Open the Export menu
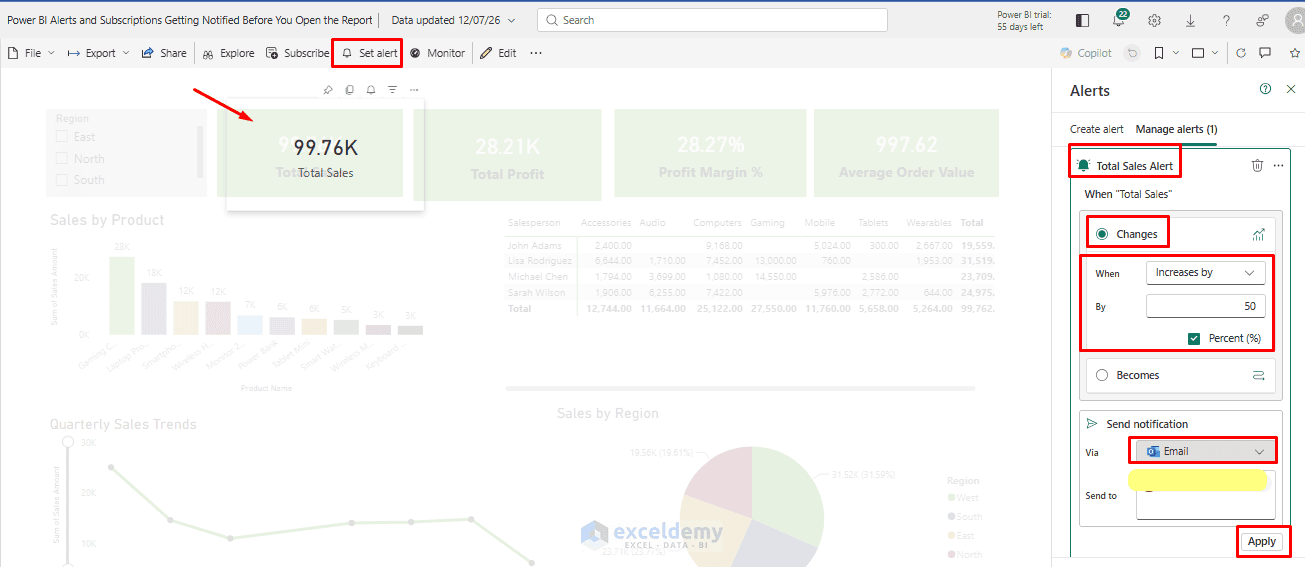The height and width of the screenshot is (567, 1305). (98, 53)
